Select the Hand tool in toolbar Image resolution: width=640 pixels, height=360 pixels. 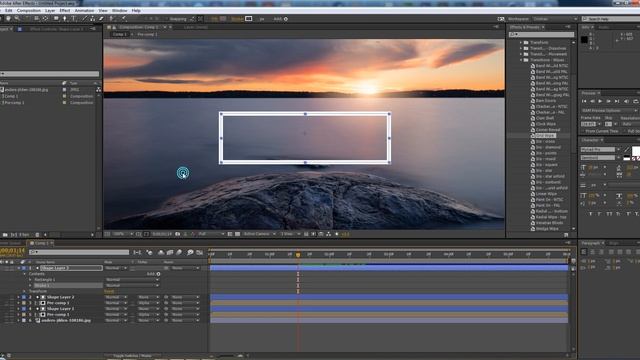tap(8, 19)
